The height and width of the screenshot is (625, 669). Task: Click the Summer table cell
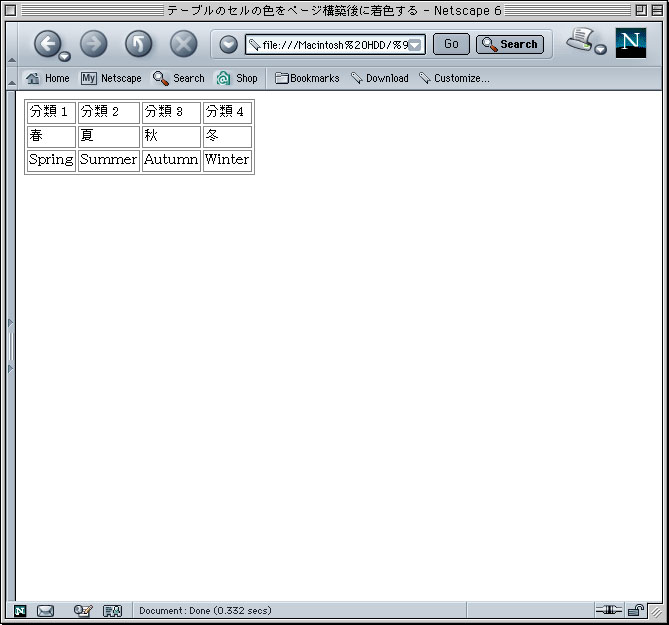(109, 160)
